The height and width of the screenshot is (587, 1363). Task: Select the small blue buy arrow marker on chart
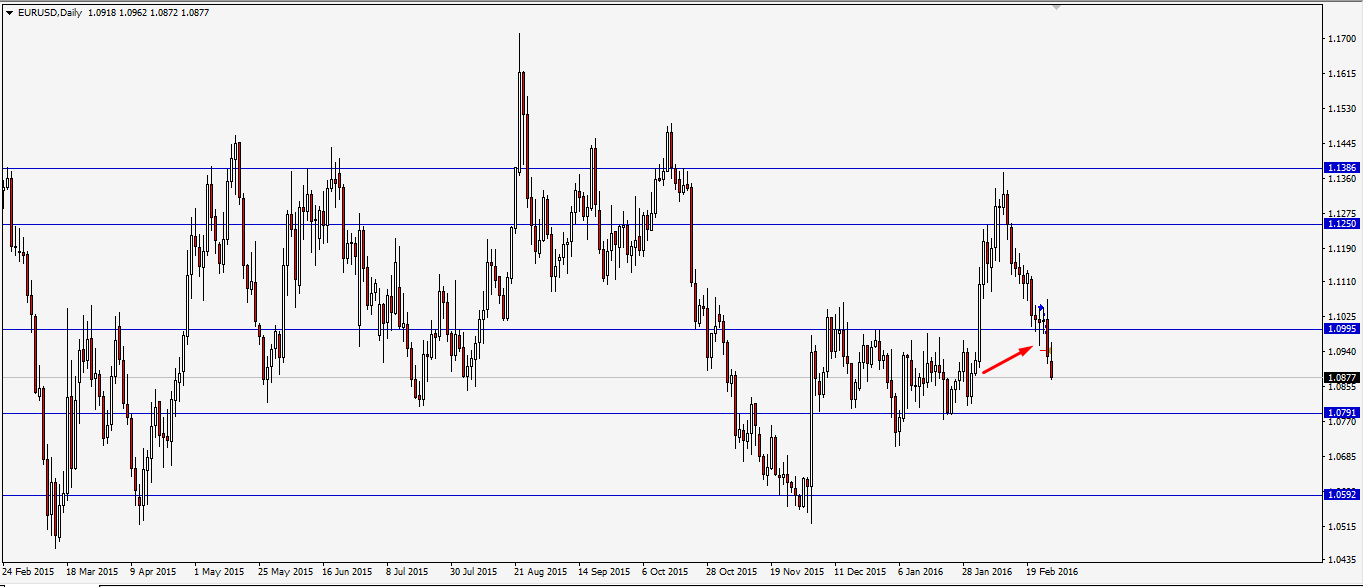(1041, 307)
